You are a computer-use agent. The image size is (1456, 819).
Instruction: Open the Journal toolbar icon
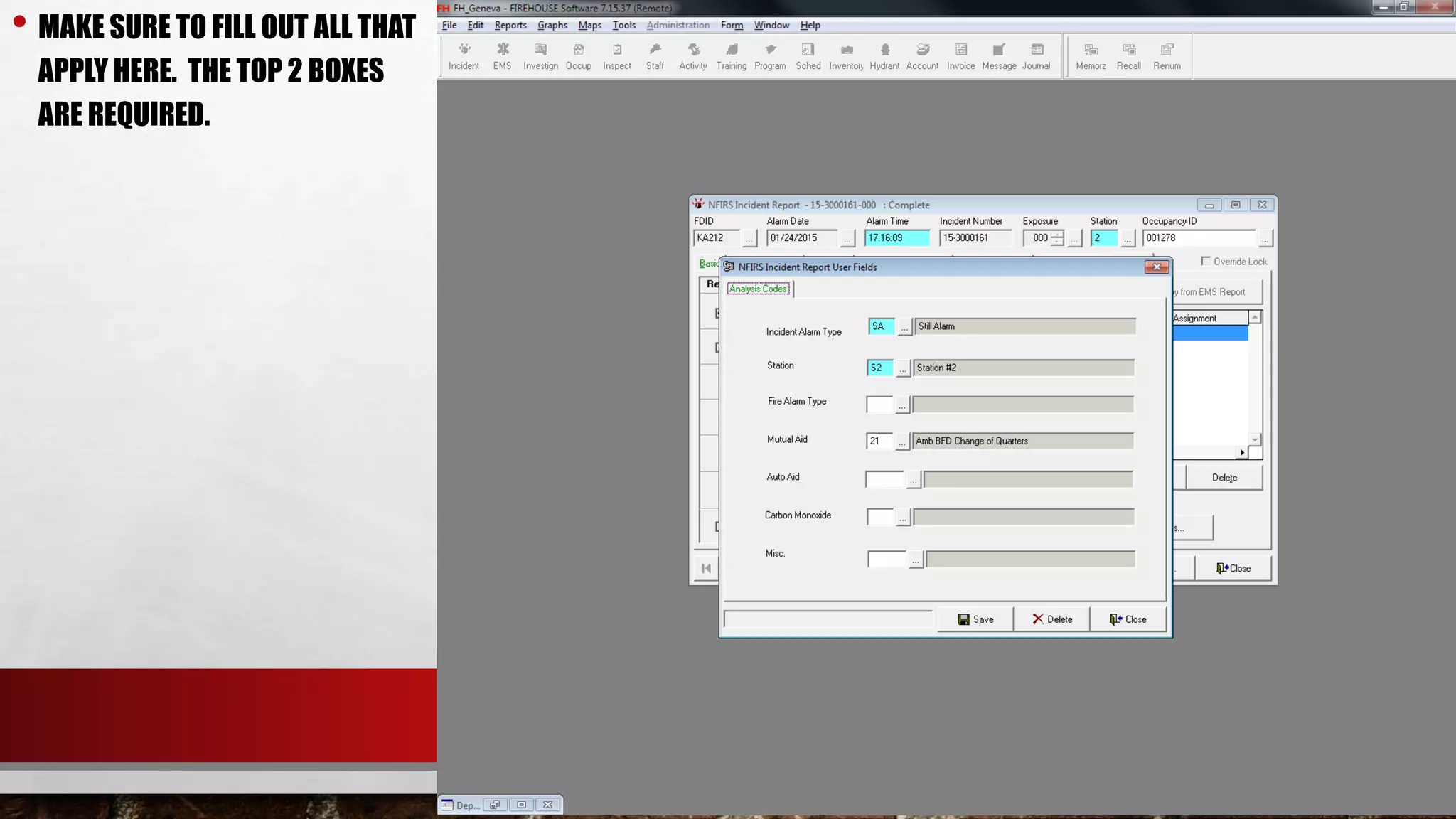point(1036,55)
